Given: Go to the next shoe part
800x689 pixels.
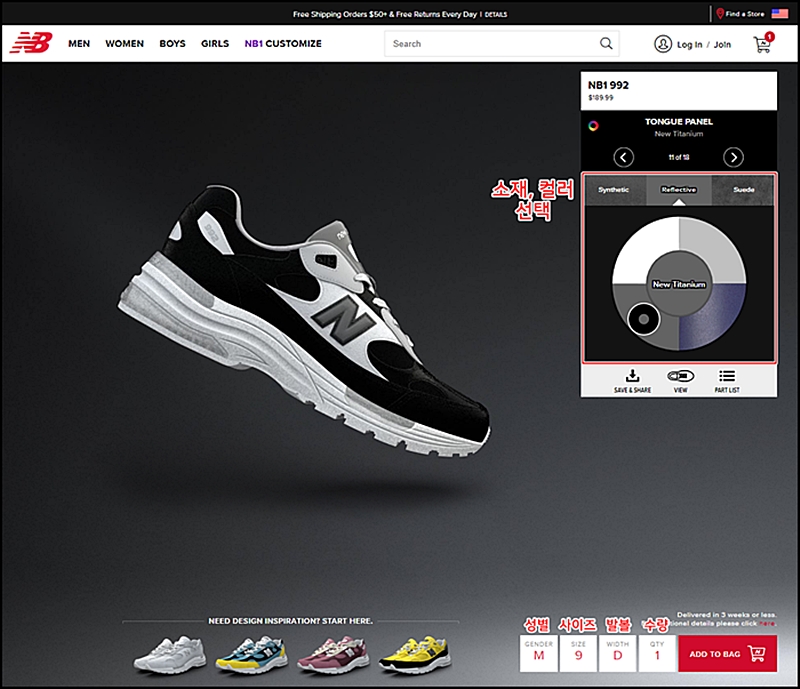Looking at the screenshot, I should pos(733,157).
